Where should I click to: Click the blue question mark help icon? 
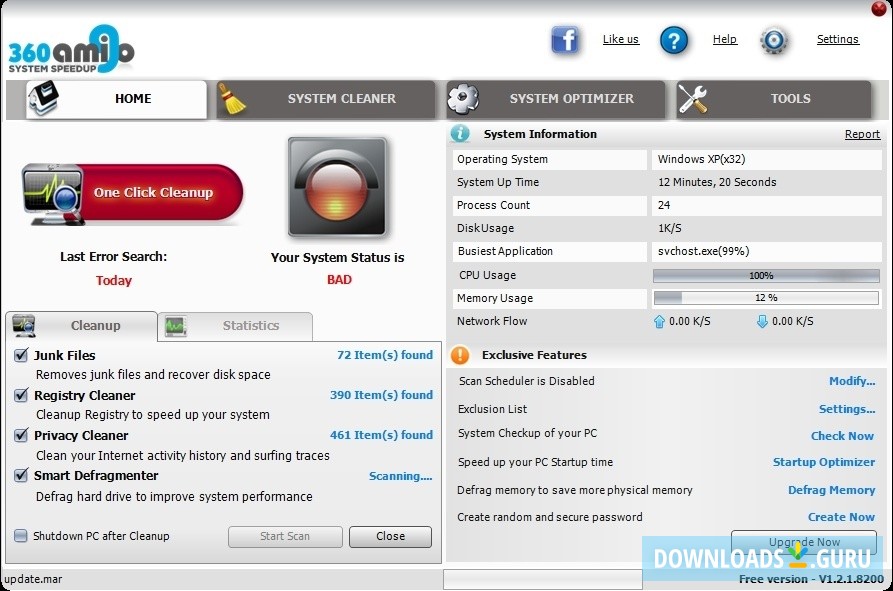pyautogui.click(x=674, y=40)
